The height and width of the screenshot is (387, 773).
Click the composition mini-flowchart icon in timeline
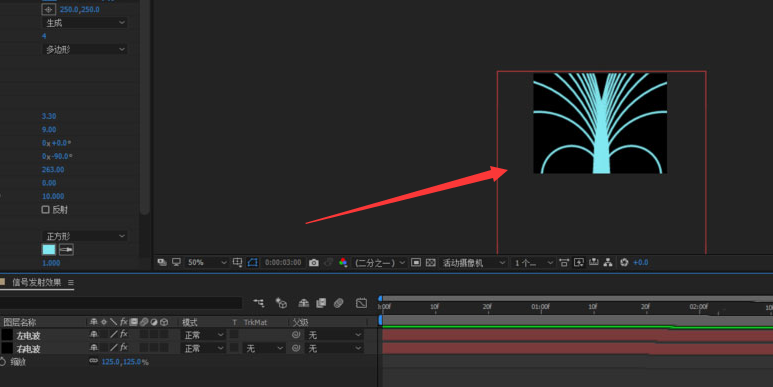pyautogui.click(x=259, y=303)
